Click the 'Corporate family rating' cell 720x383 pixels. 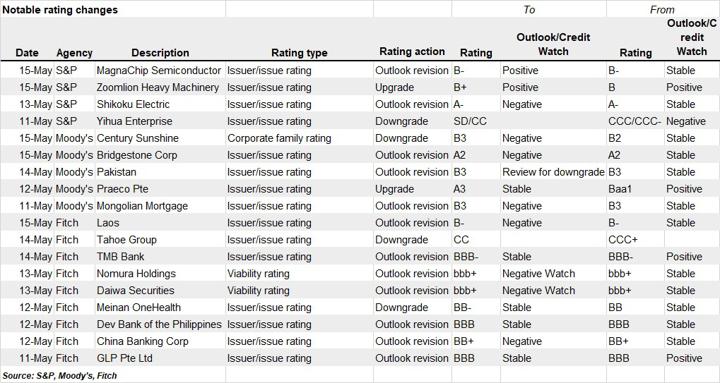[x=299, y=139]
